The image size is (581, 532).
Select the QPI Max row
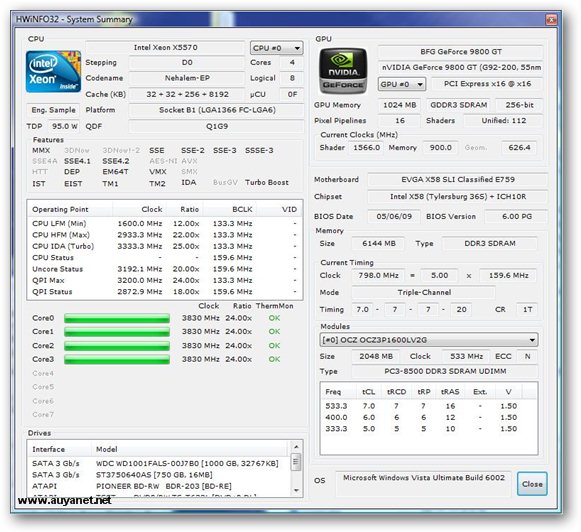165,280
